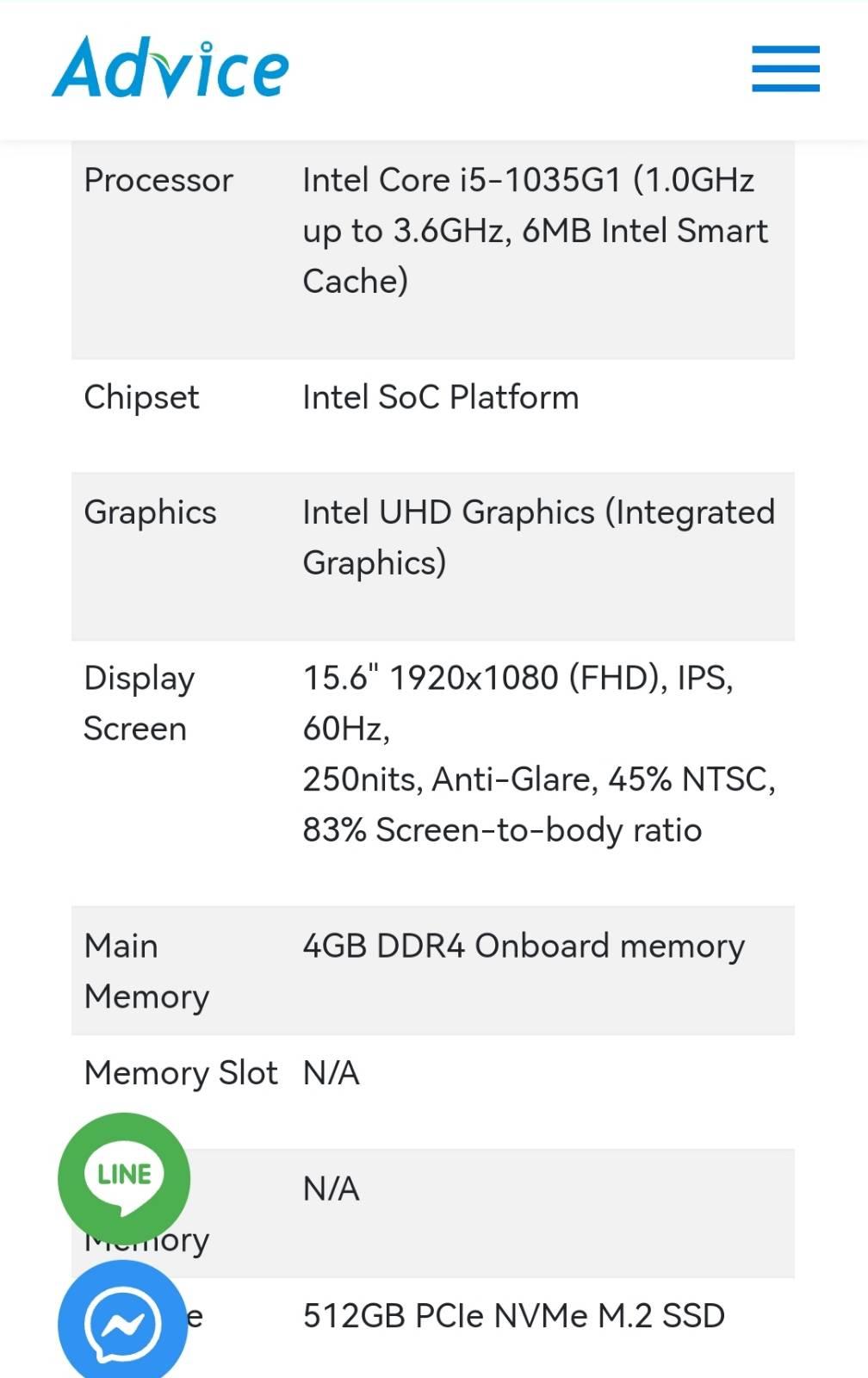Click the Graphics row label
868x1378 pixels.
pyautogui.click(x=150, y=513)
